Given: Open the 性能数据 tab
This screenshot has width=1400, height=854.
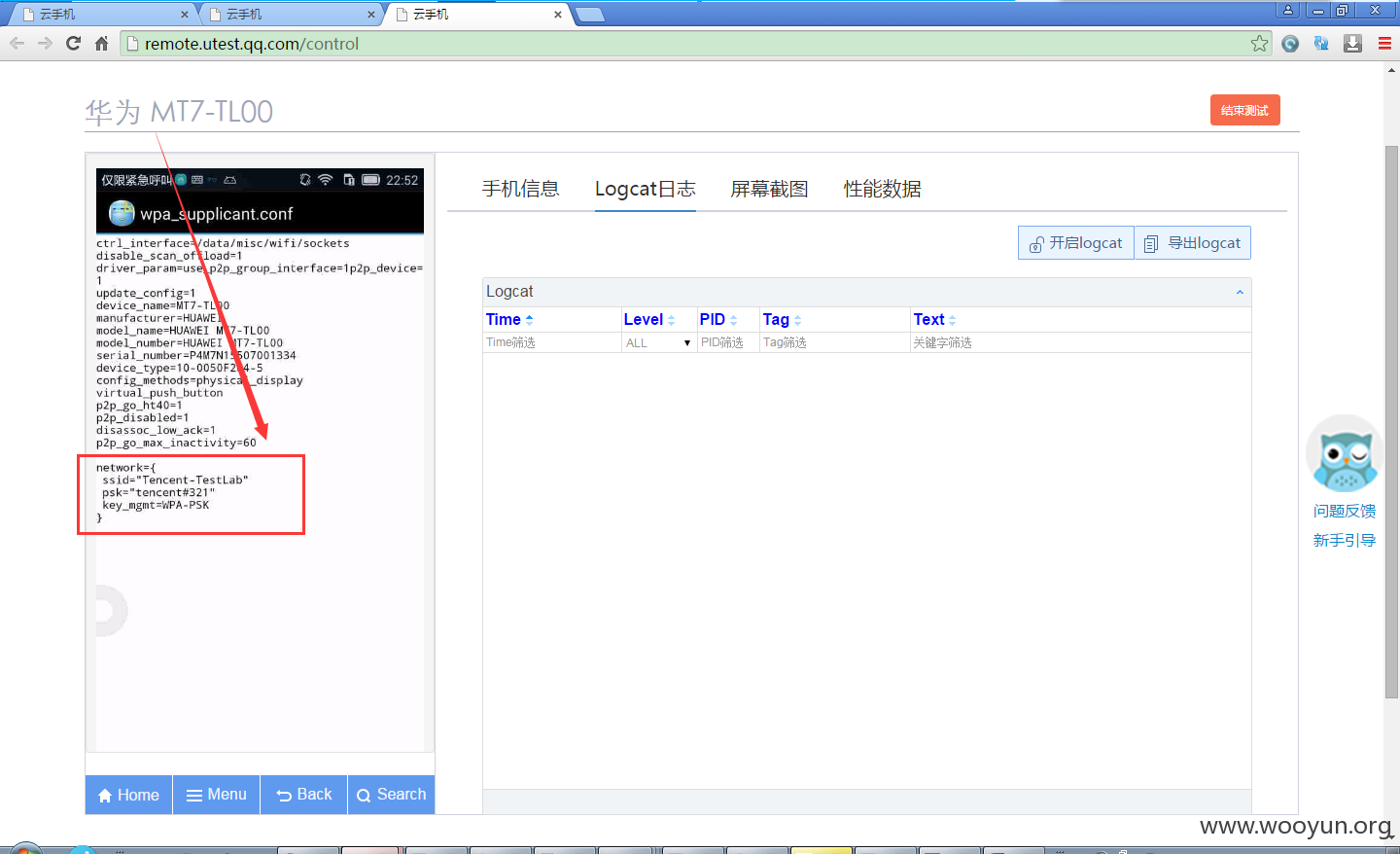Looking at the screenshot, I should click(x=883, y=189).
